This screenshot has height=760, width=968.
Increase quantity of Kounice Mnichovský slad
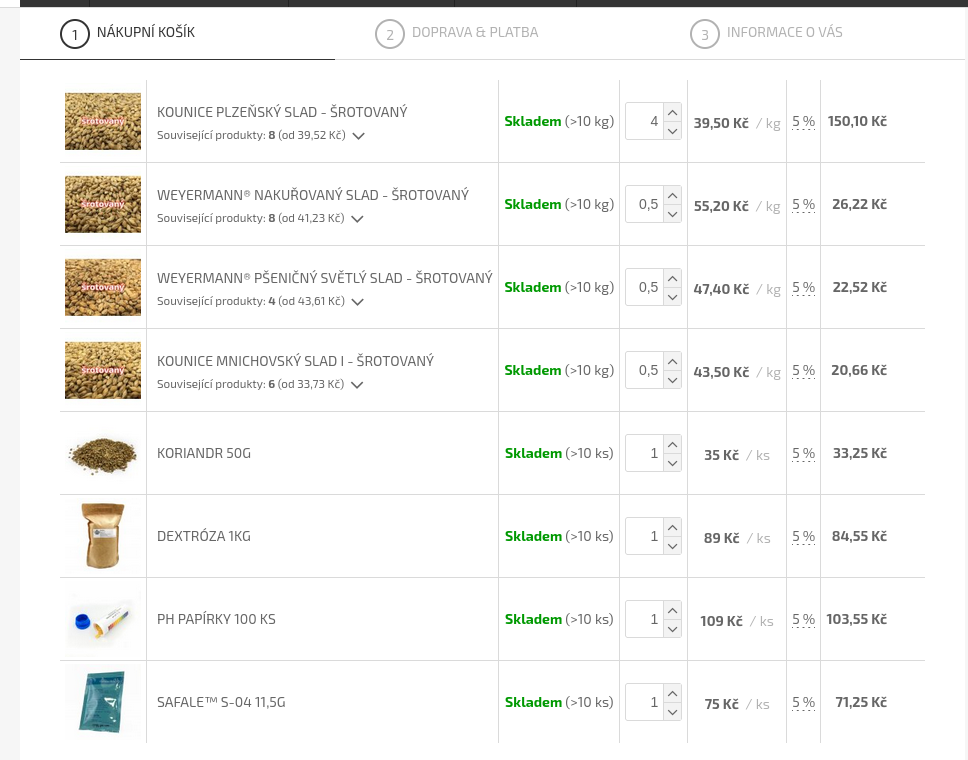click(672, 361)
